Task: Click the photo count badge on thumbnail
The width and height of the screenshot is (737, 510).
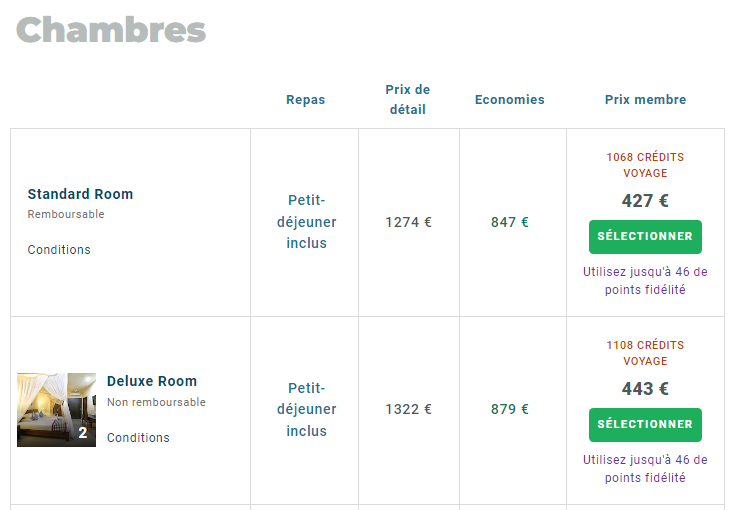Action: [83, 434]
